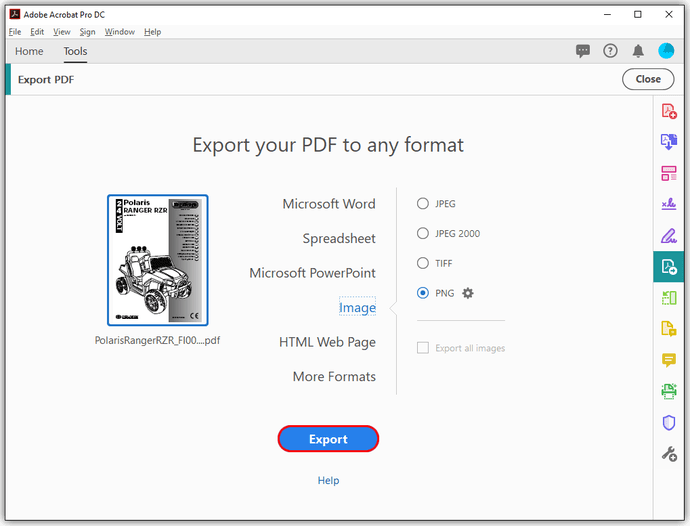Open the Edit menu
This screenshot has width=690, height=526.
click(x=37, y=32)
